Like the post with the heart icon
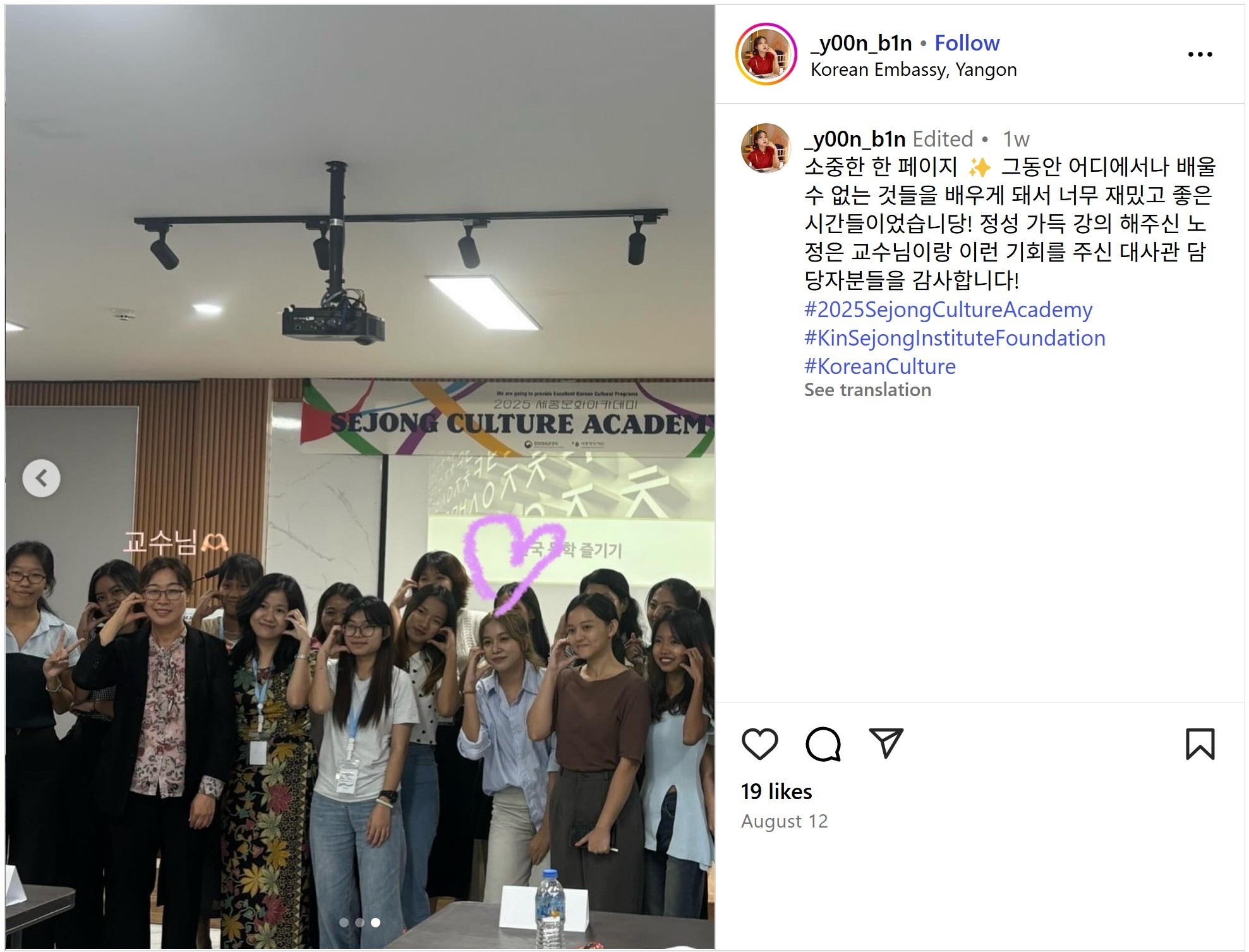 [759, 744]
